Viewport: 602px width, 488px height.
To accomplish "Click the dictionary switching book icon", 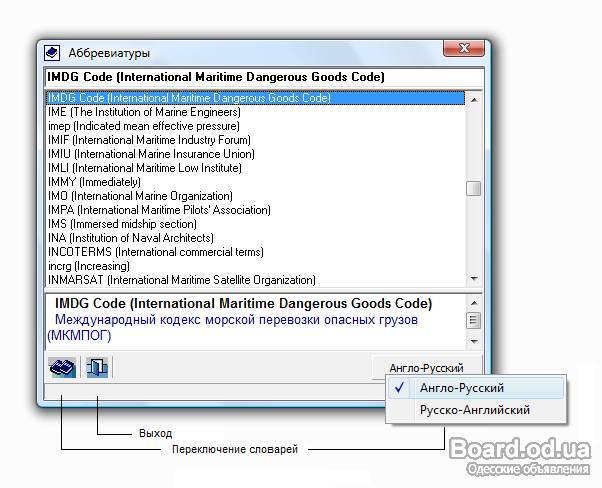I will (62, 368).
